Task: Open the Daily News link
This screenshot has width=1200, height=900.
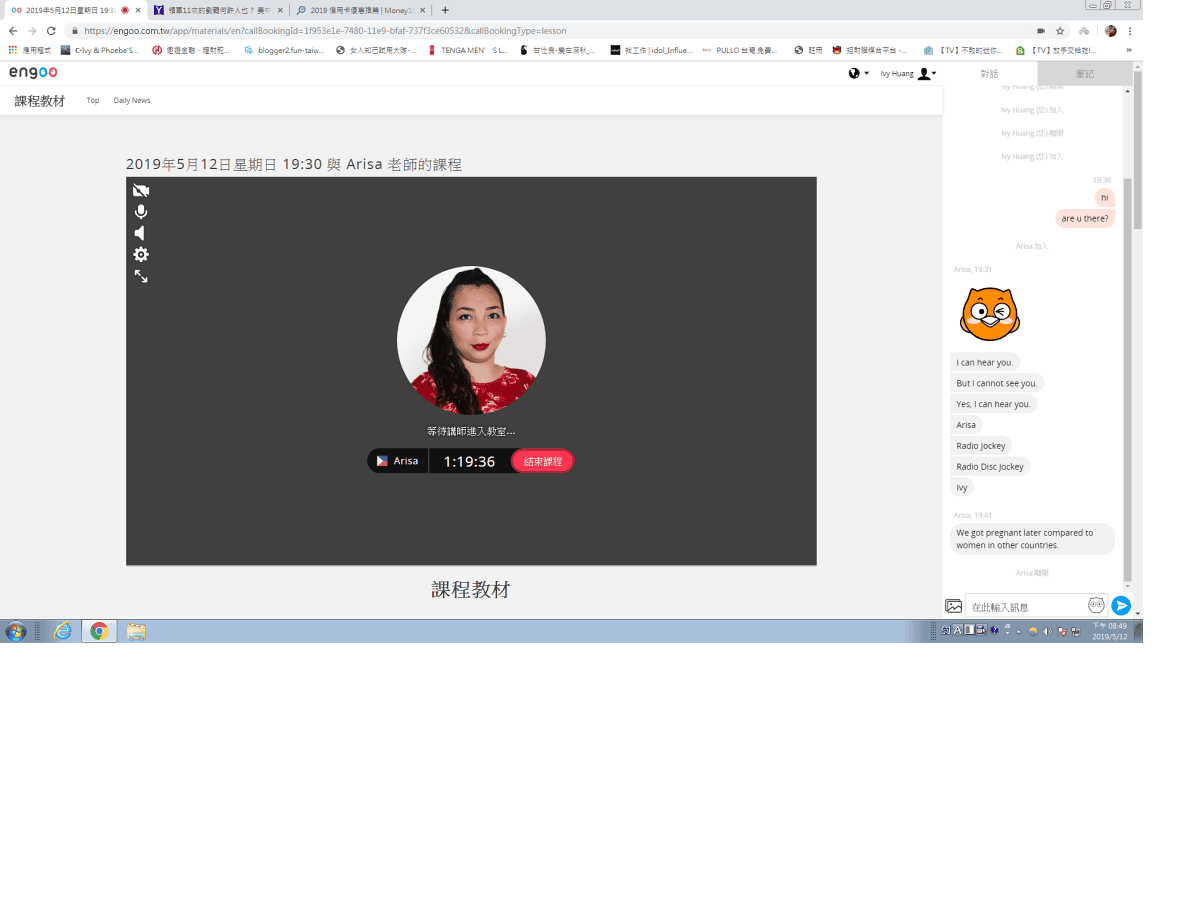Action: point(132,100)
